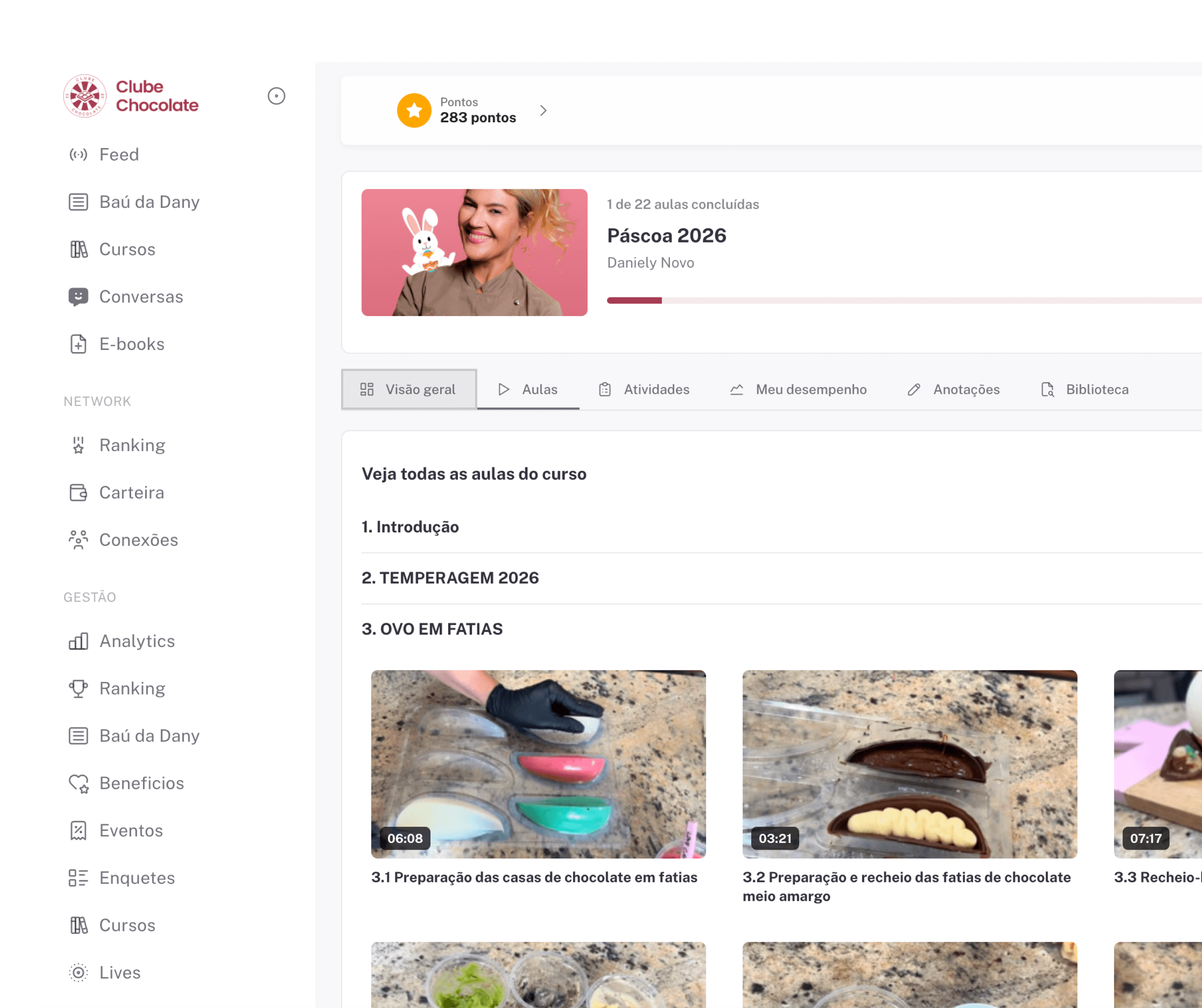Expand the 1. Introdução section
This screenshot has width=1202, height=1008.
click(x=411, y=527)
